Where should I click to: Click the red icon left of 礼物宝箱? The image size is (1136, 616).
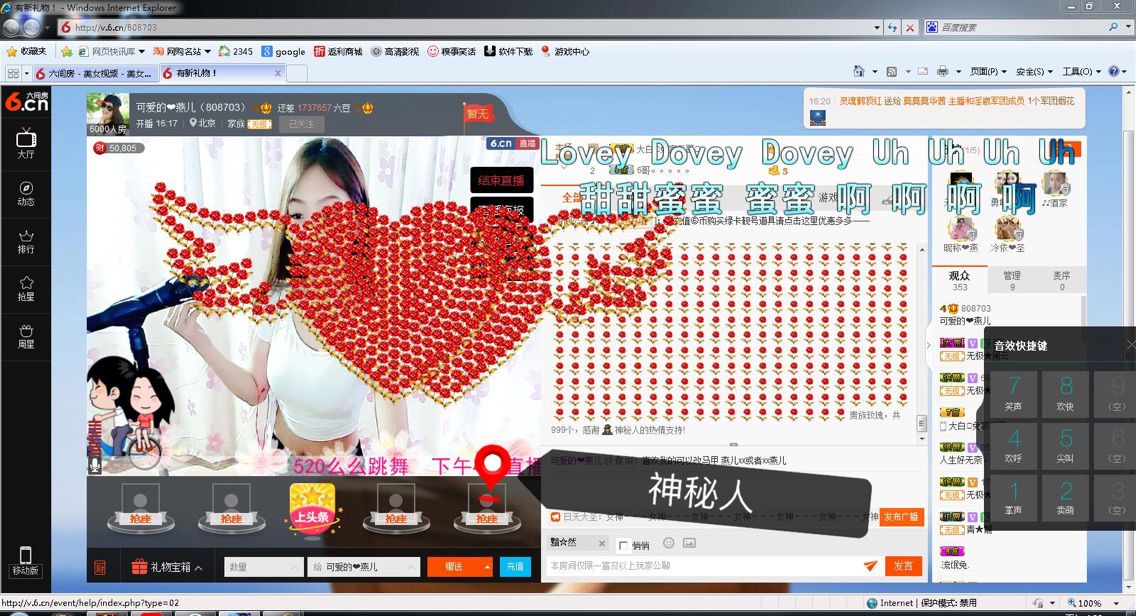[x=100, y=567]
